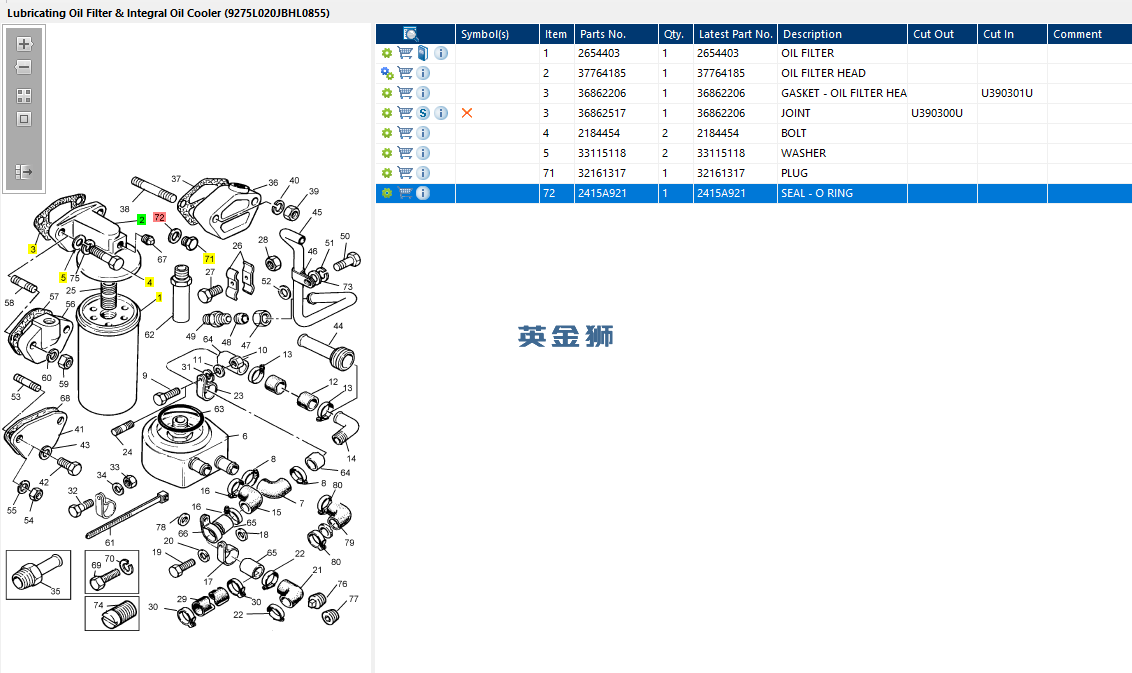Screen dimensions: 1132x673
Task: Click gear icon for SEAL - O RING
Action: pyautogui.click(x=387, y=193)
